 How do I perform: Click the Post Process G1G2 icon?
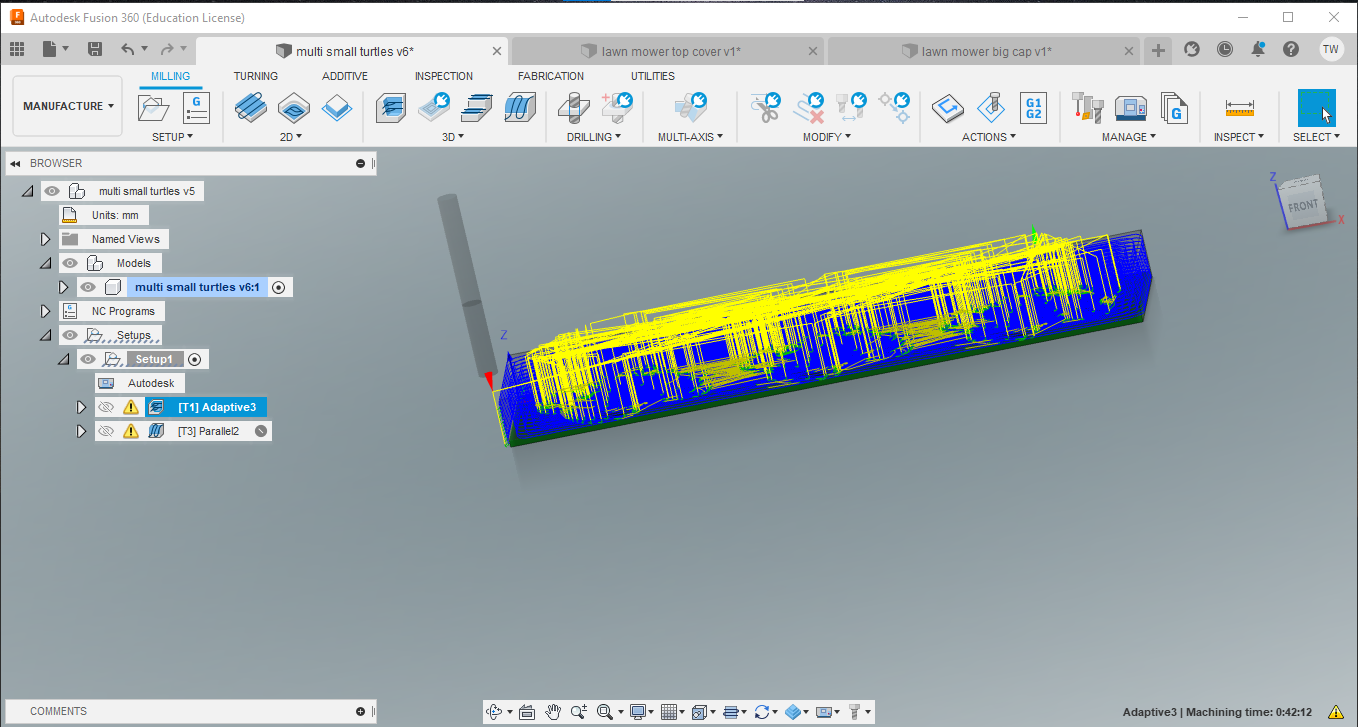[1033, 107]
